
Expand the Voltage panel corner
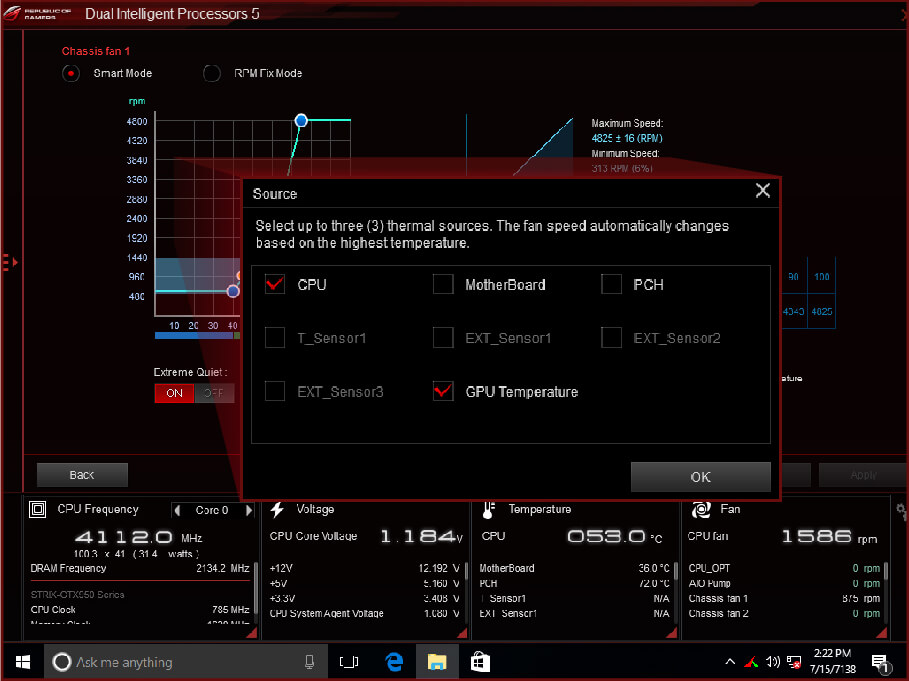[x=462, y=633]
